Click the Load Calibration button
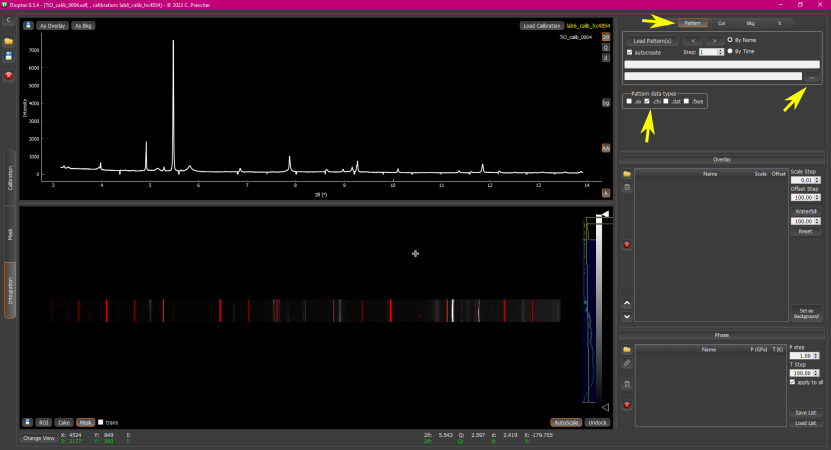831x450 pixels. click(x=542, y=25)
